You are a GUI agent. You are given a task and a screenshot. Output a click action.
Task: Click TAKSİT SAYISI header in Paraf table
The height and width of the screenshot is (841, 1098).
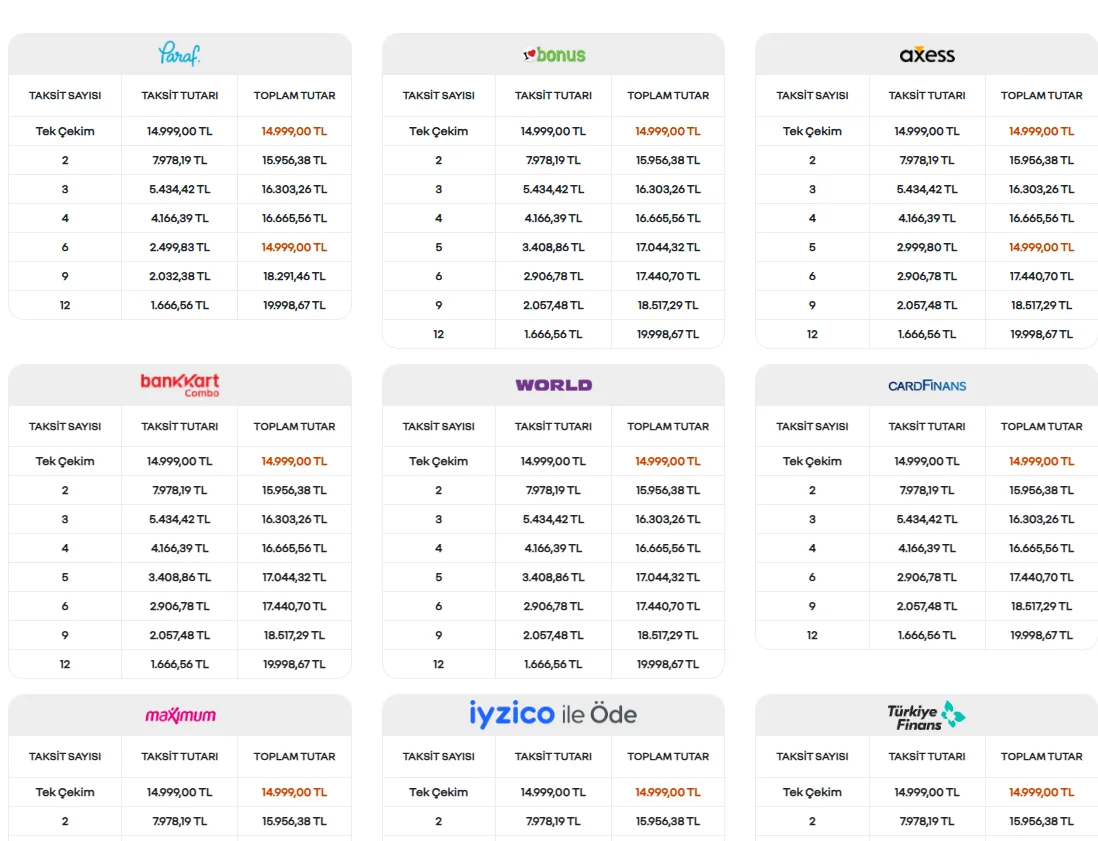point(65,95)
